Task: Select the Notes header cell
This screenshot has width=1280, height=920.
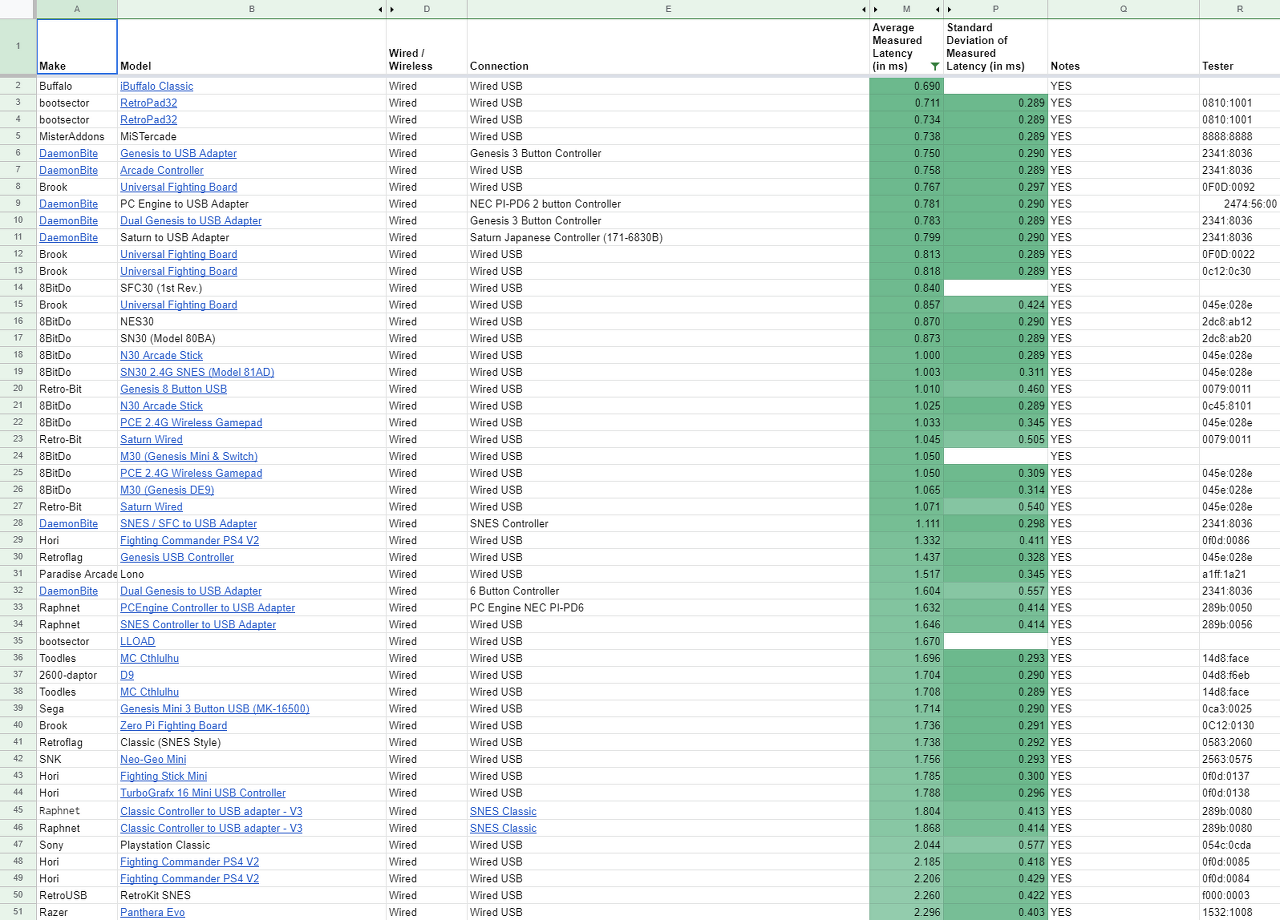Action: (1123, 47)
